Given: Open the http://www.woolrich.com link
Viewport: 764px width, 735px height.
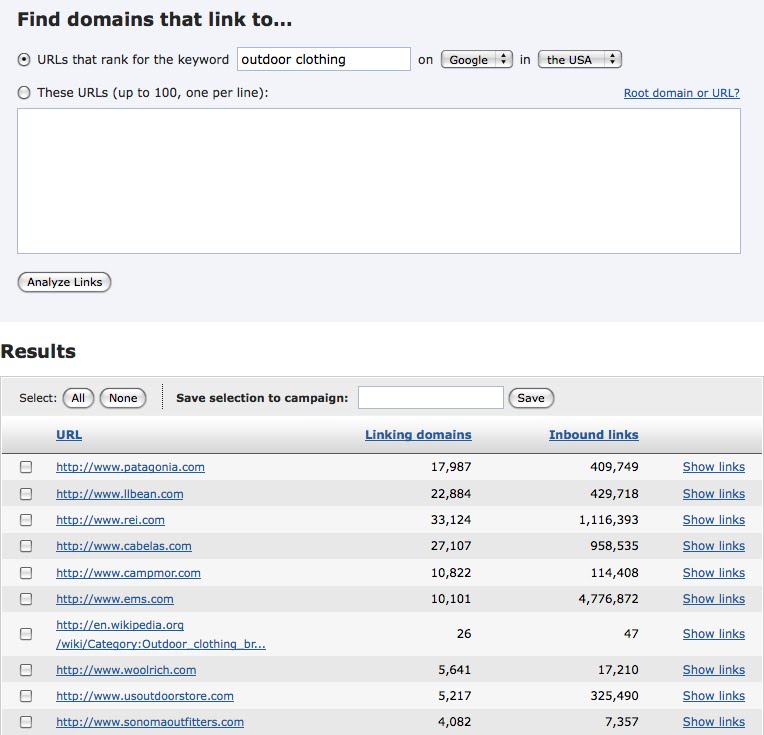Looking at the screenshot, I should pos(126,670).
